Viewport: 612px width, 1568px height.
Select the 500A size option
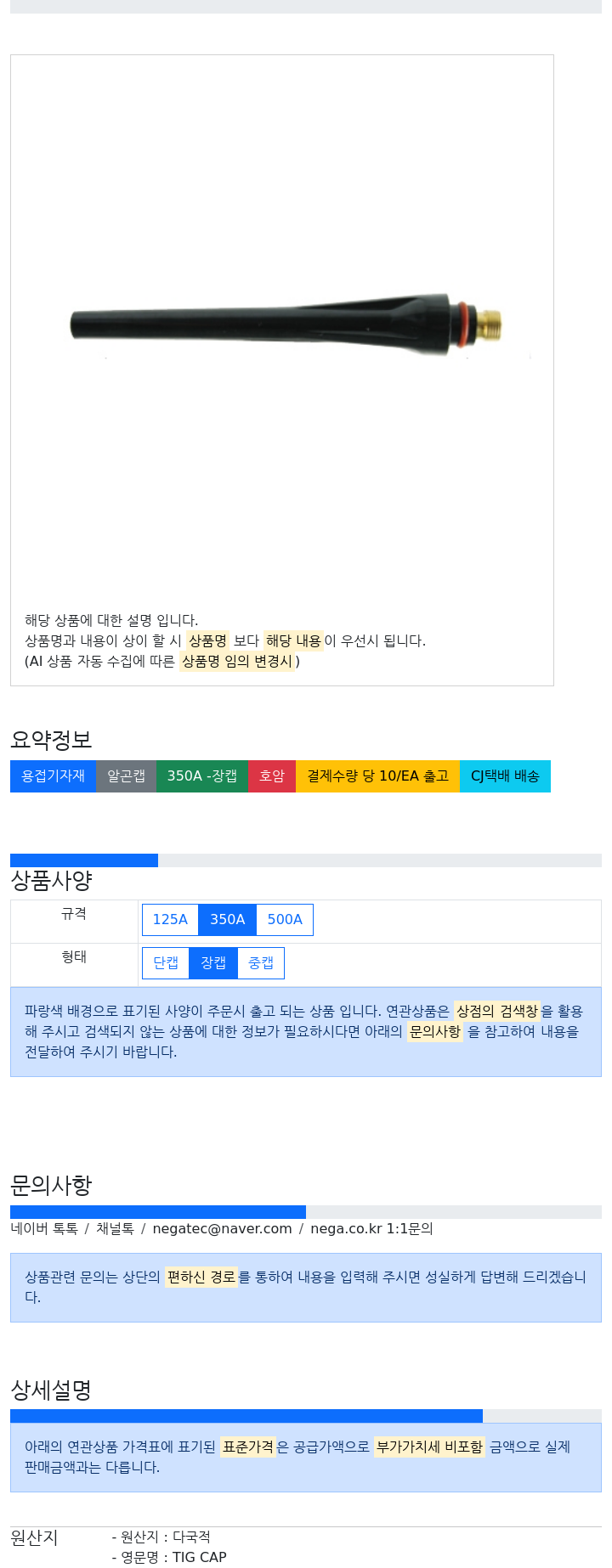click(285, 920)
